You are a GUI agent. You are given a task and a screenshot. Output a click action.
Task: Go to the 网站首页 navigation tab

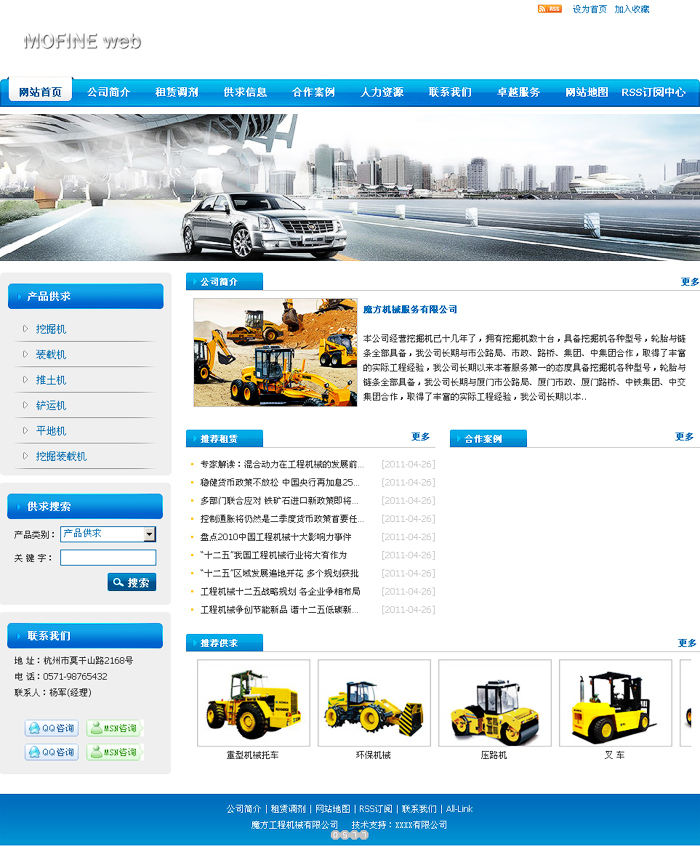40,92
